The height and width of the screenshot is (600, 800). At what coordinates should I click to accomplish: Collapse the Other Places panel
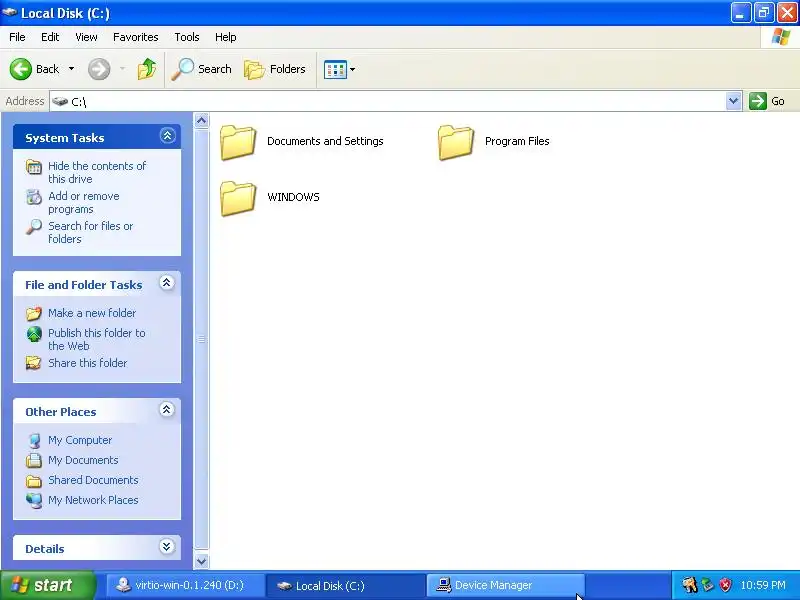tap(166, 410)
